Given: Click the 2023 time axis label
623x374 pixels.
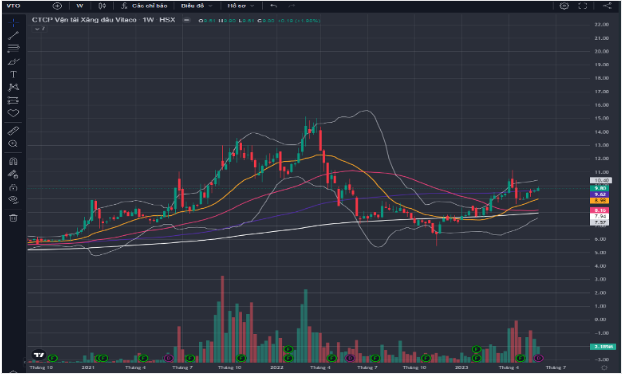Looking at the screenshot, I should pos(461,368).
